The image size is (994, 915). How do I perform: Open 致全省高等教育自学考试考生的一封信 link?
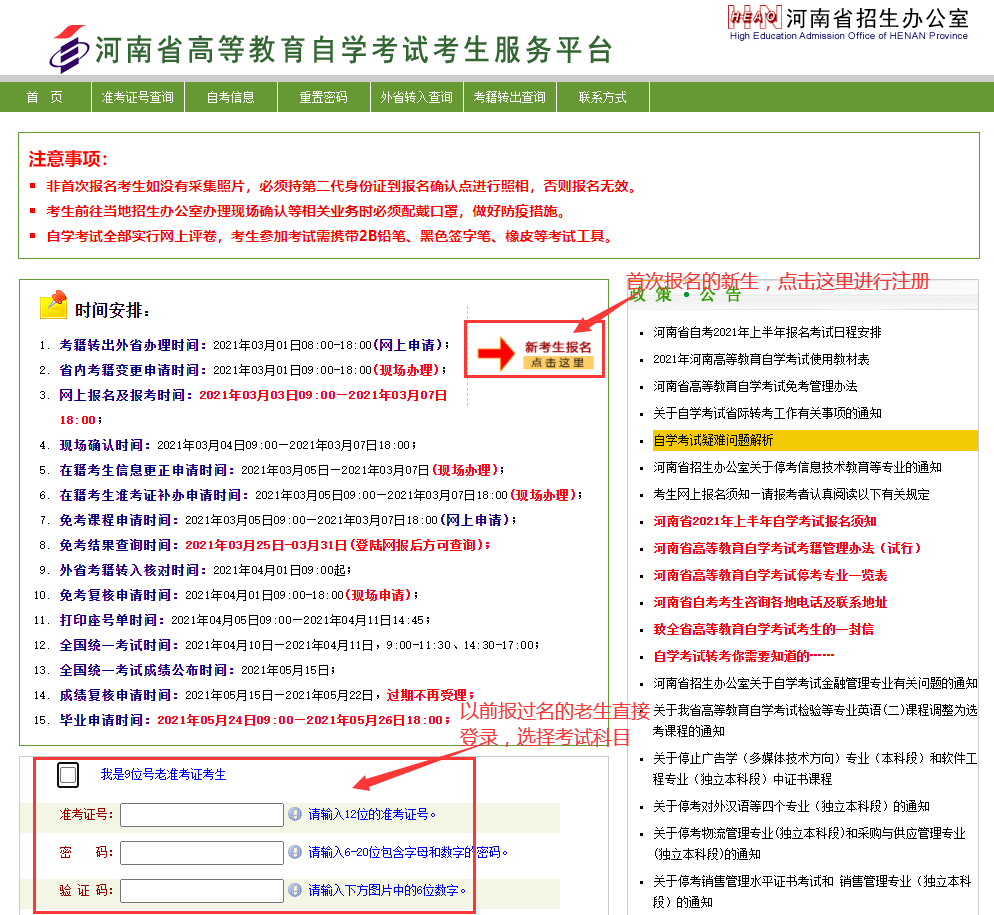coord(763,629)
